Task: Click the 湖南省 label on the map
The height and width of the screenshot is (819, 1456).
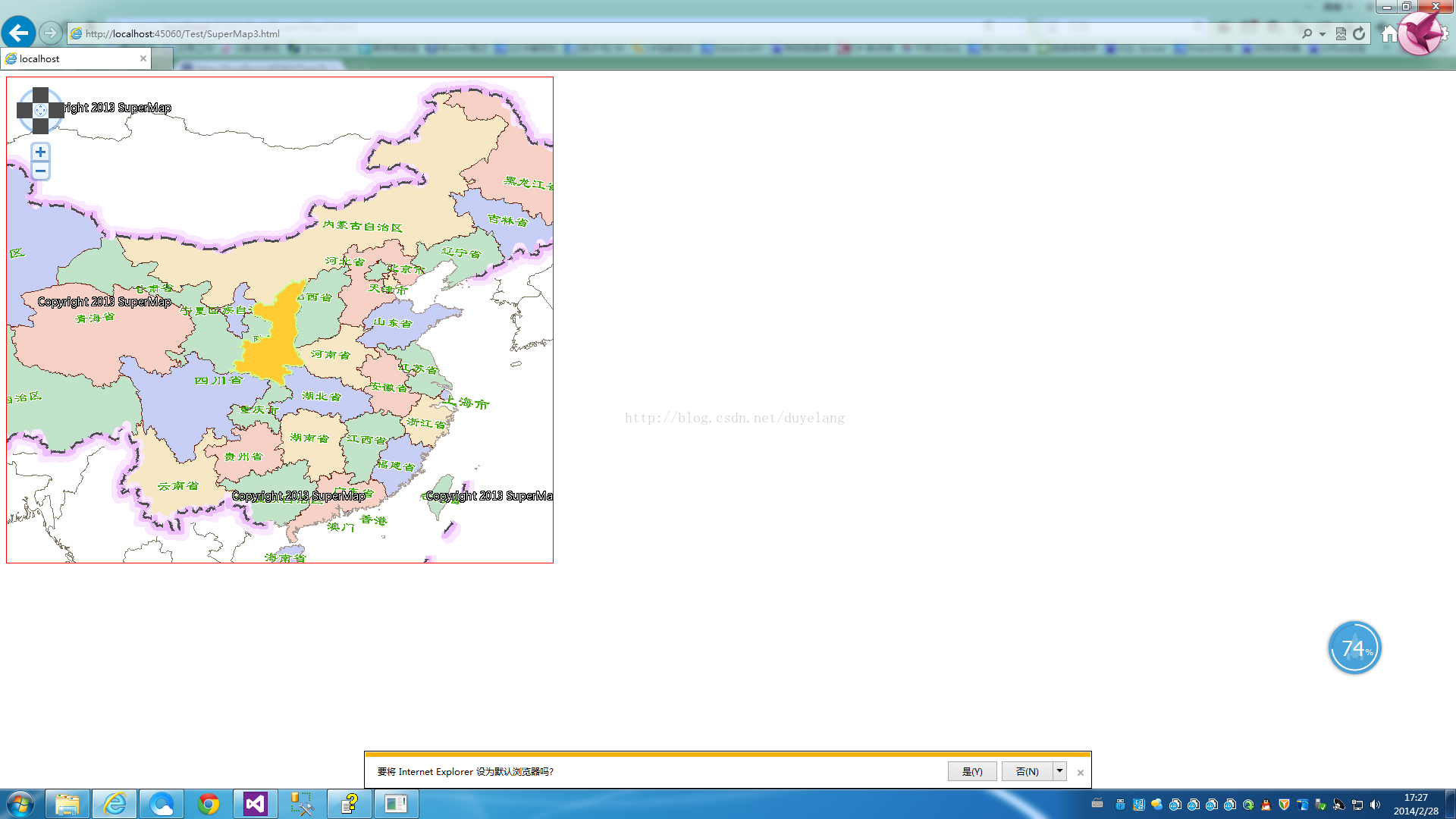Action: tap(309, 438)
